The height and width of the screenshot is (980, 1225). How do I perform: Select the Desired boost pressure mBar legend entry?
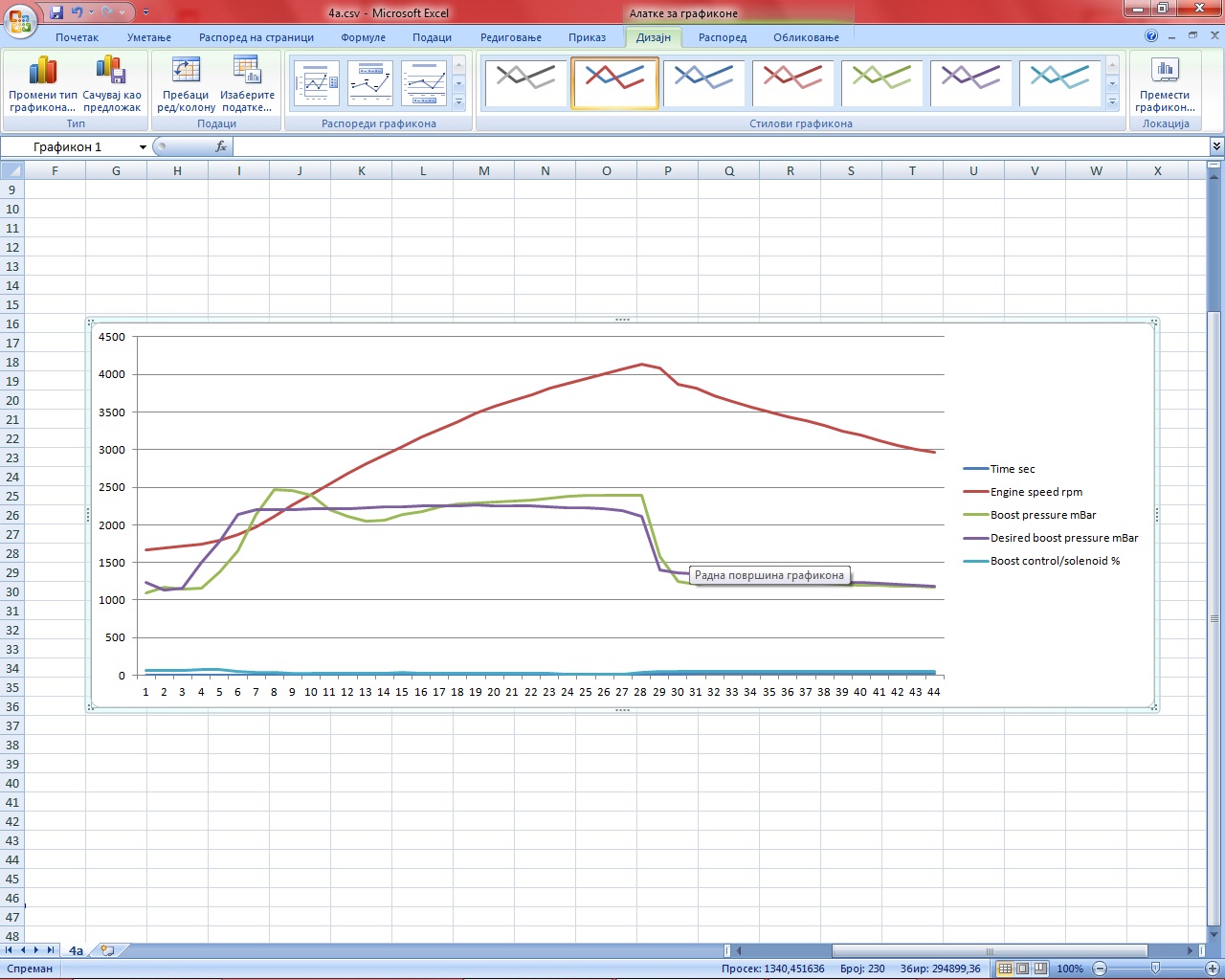click(x=1051, y=538)
